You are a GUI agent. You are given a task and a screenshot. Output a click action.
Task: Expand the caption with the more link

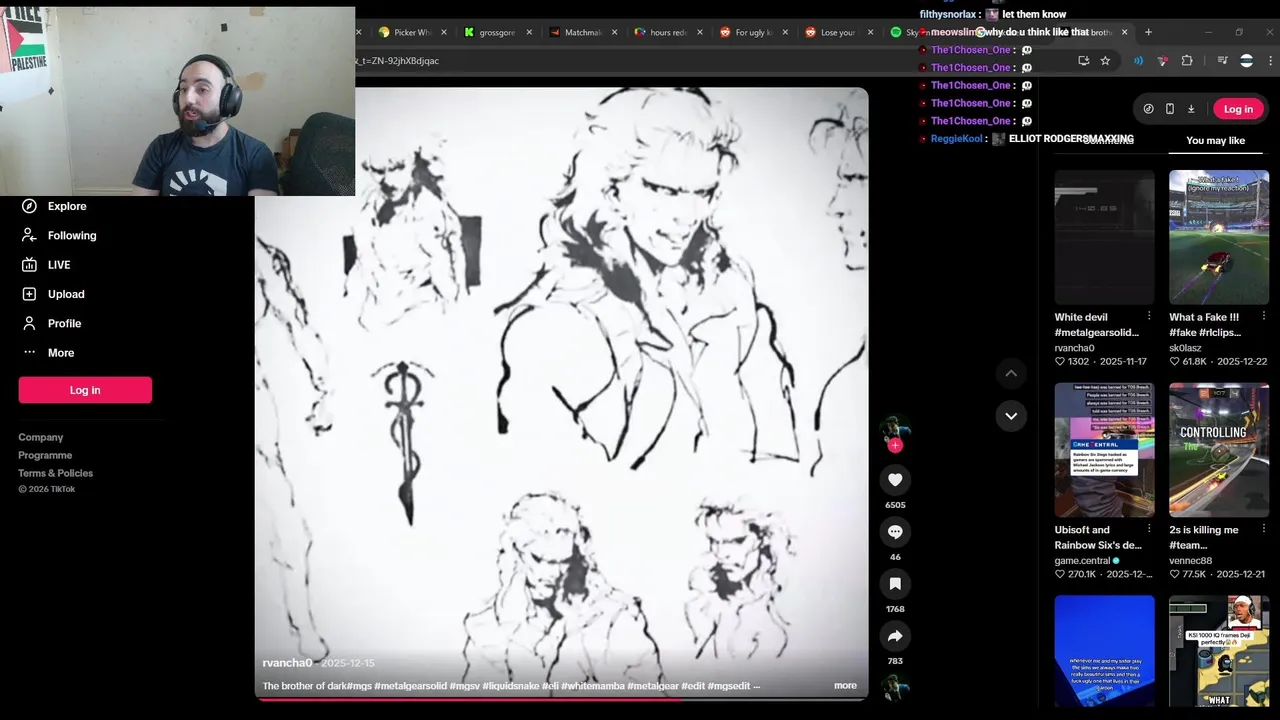tap(845, 686)
